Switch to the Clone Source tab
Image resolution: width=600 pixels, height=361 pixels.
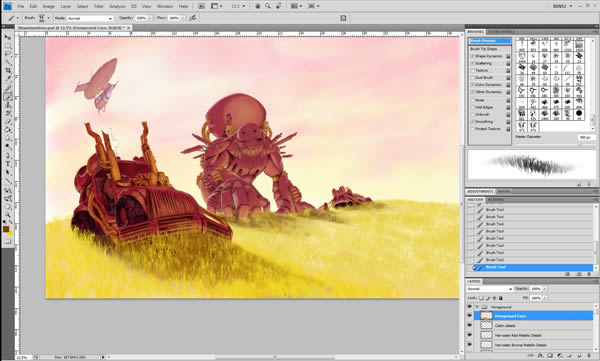[x=501, y=32]
